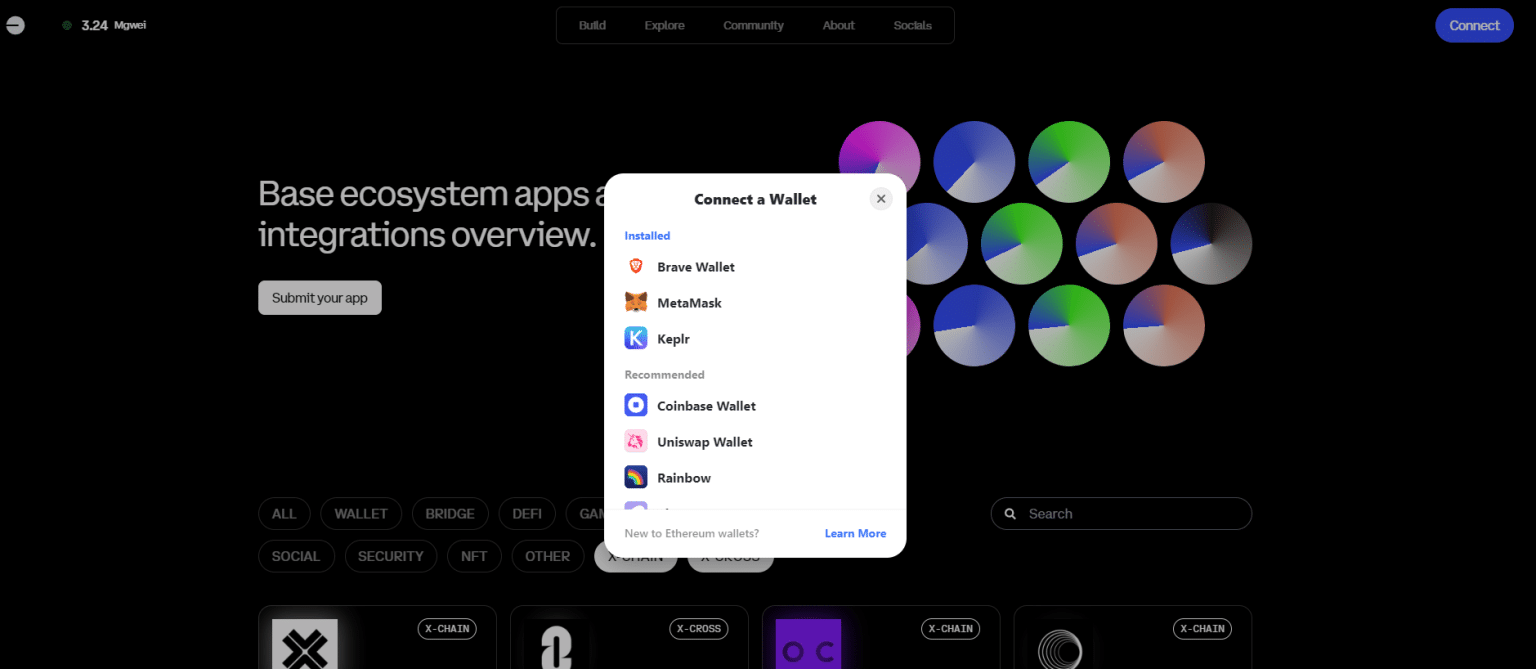Open the Explore menu
The width and height of the screenshot is (1536, 669).
[664, 25]
